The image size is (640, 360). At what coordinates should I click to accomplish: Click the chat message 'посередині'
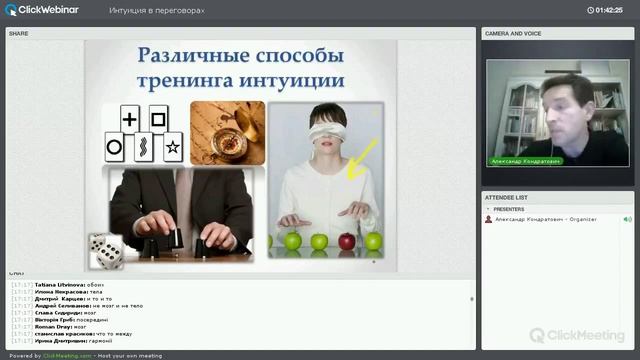point(60,320)
